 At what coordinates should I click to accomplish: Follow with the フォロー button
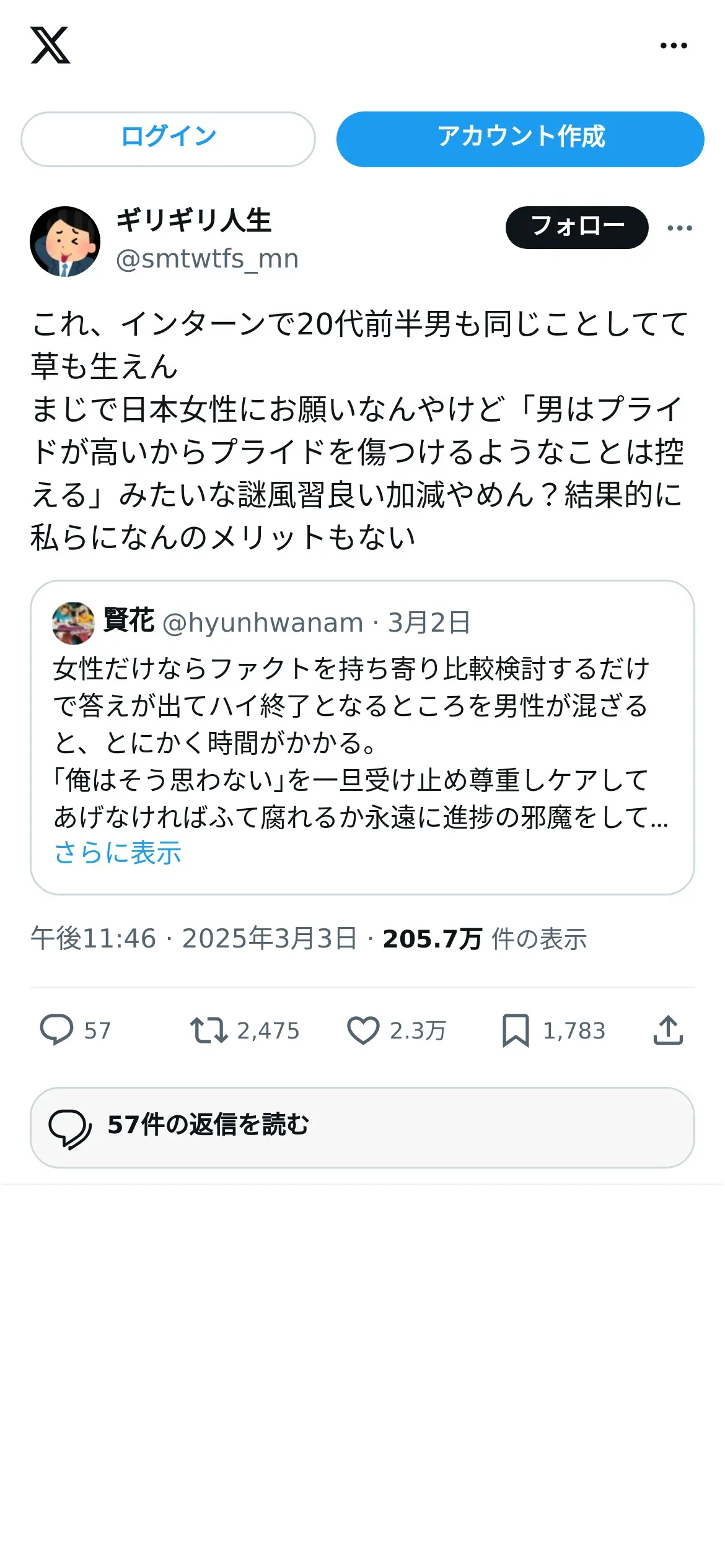point(577,227)
